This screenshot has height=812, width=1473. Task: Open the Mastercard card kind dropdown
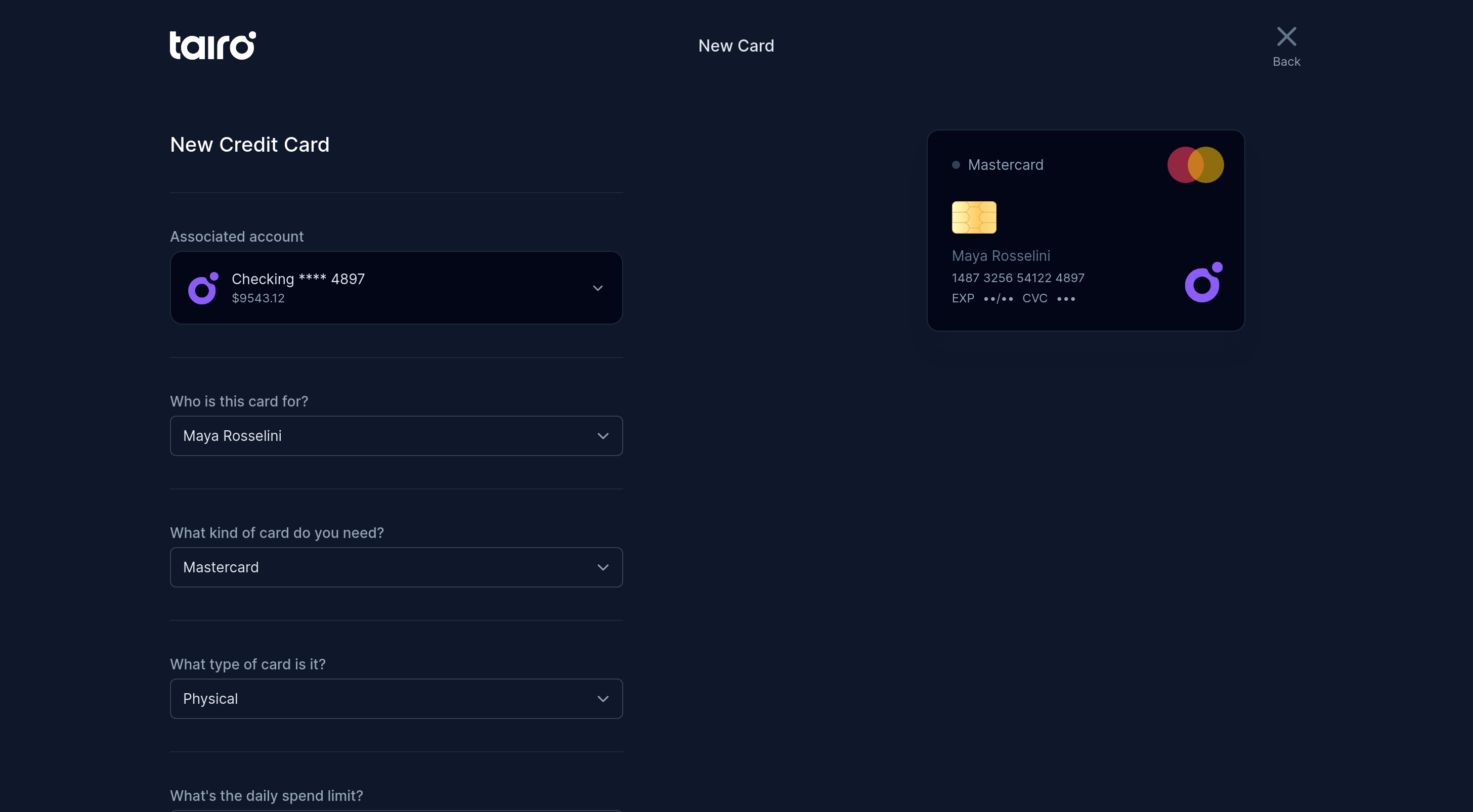coord(396,567)
